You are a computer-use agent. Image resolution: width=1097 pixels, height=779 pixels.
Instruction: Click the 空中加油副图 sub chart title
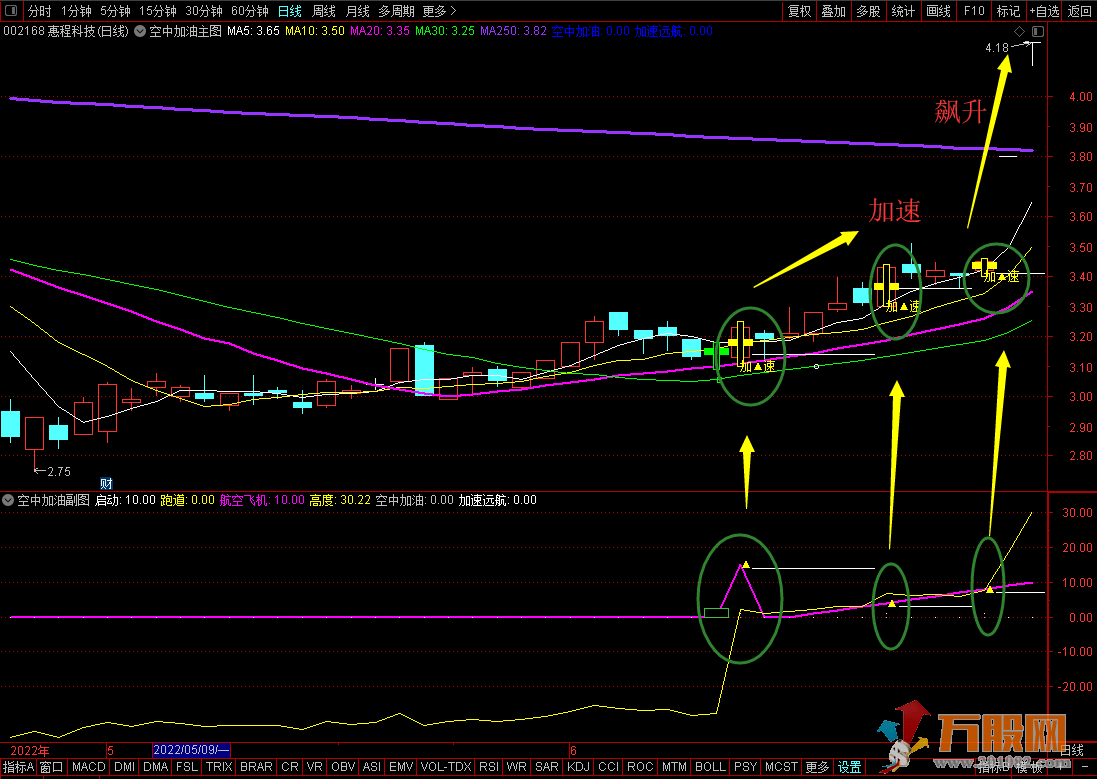[54, 500]
